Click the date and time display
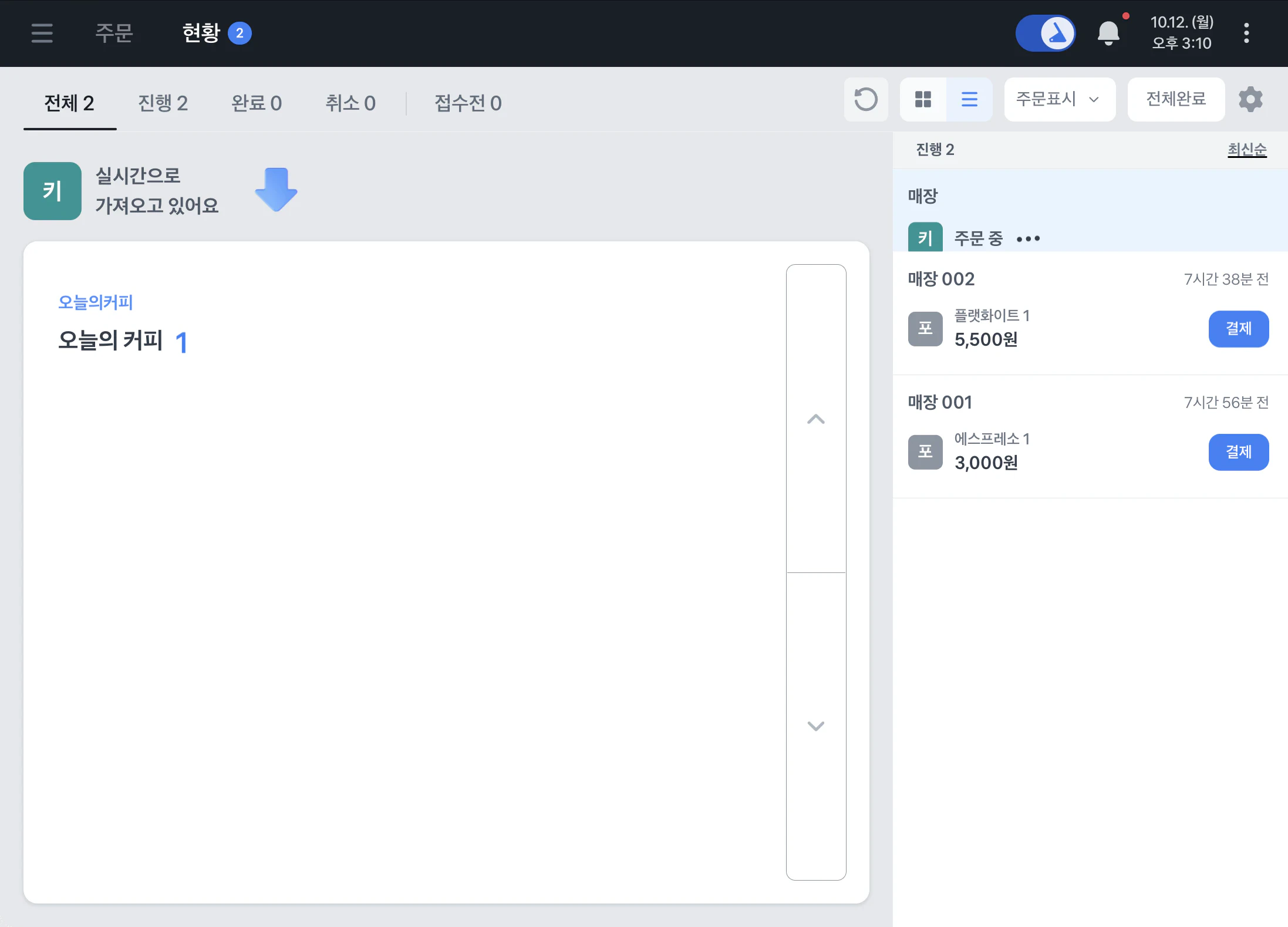This screenshot has width=1288, height=927. tap(1182, 33)
